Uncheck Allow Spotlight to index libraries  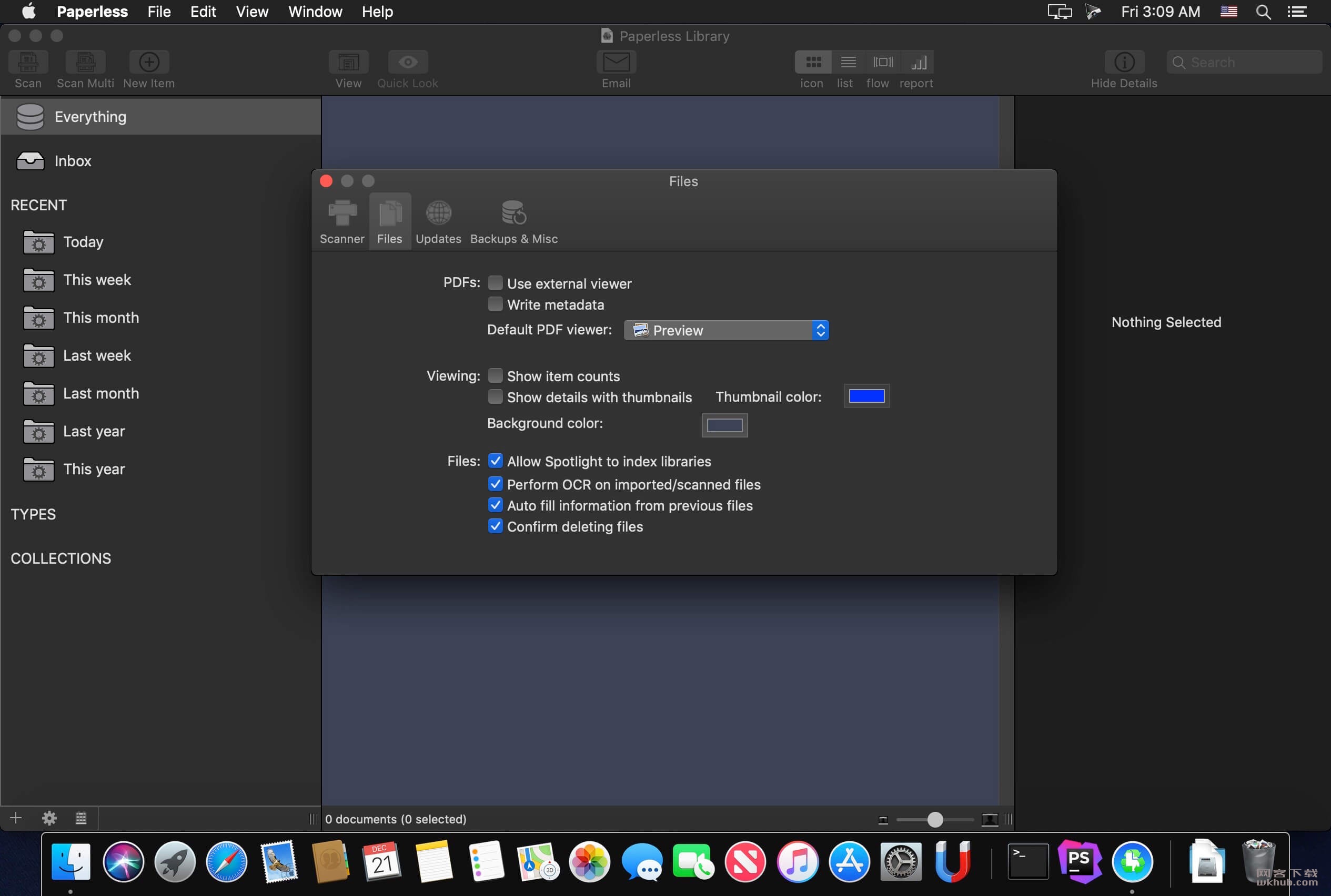click(495, 461)
